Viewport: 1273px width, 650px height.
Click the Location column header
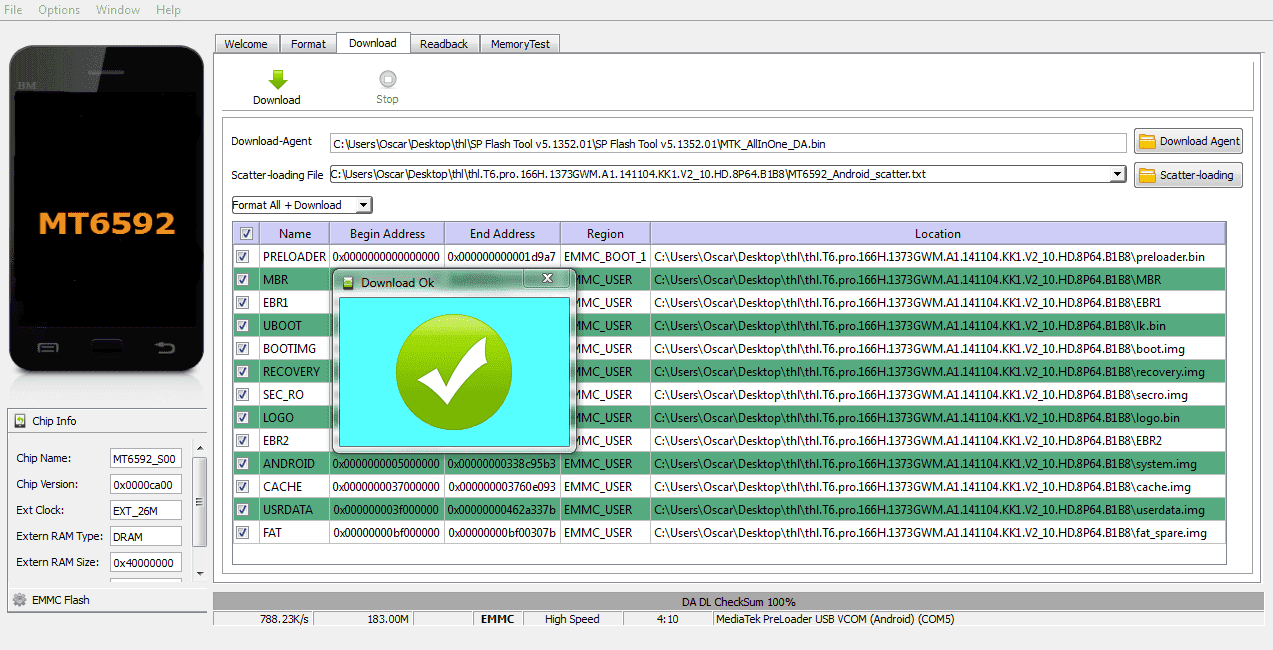tap(938, 234)
